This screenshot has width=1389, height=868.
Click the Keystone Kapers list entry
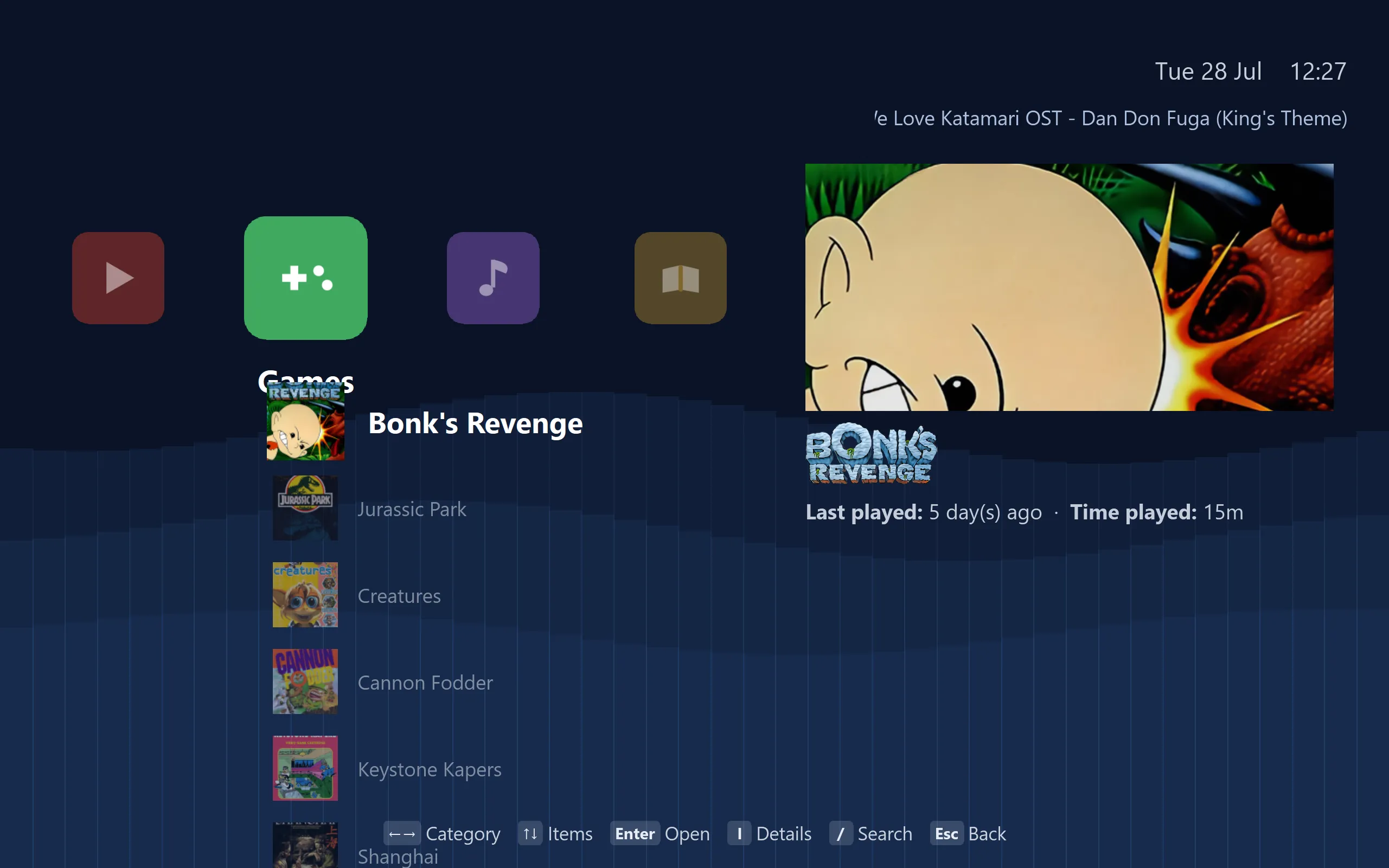click(430, 769)
